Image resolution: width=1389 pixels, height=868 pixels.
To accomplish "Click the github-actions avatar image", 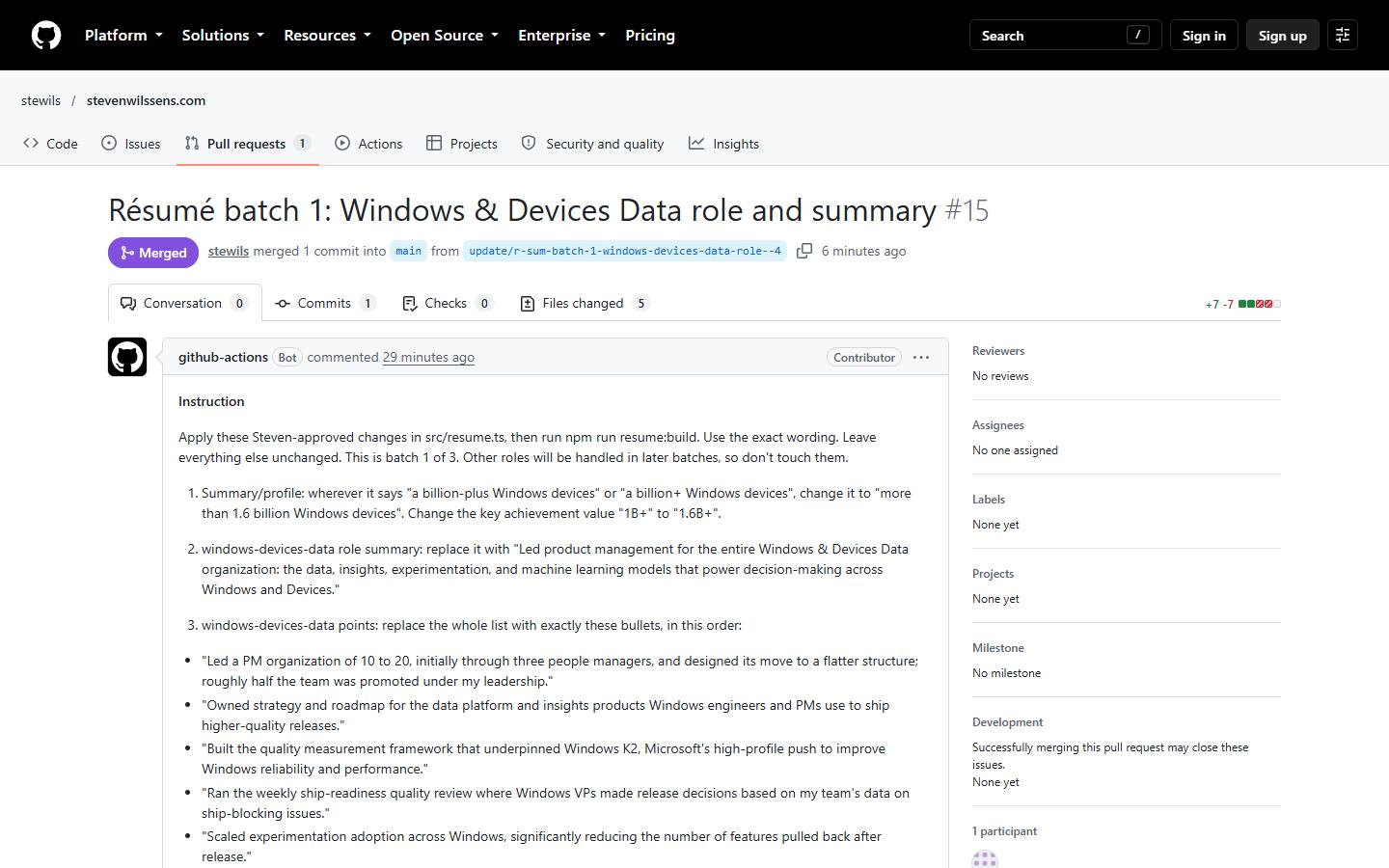I will (127, 357).
